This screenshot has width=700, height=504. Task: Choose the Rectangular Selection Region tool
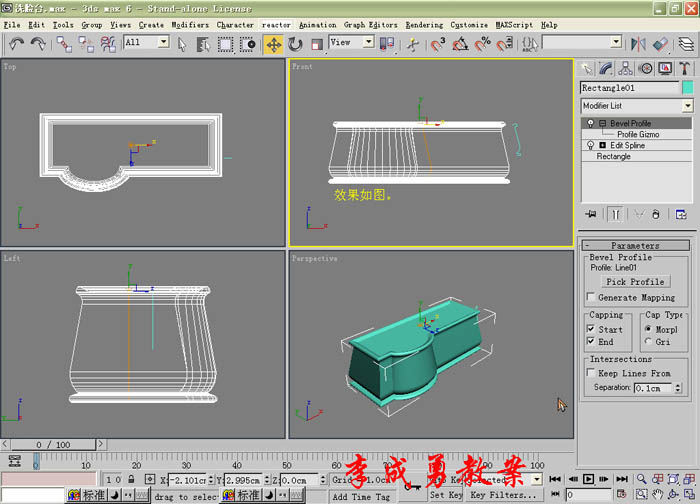click(x=225, y=45)
